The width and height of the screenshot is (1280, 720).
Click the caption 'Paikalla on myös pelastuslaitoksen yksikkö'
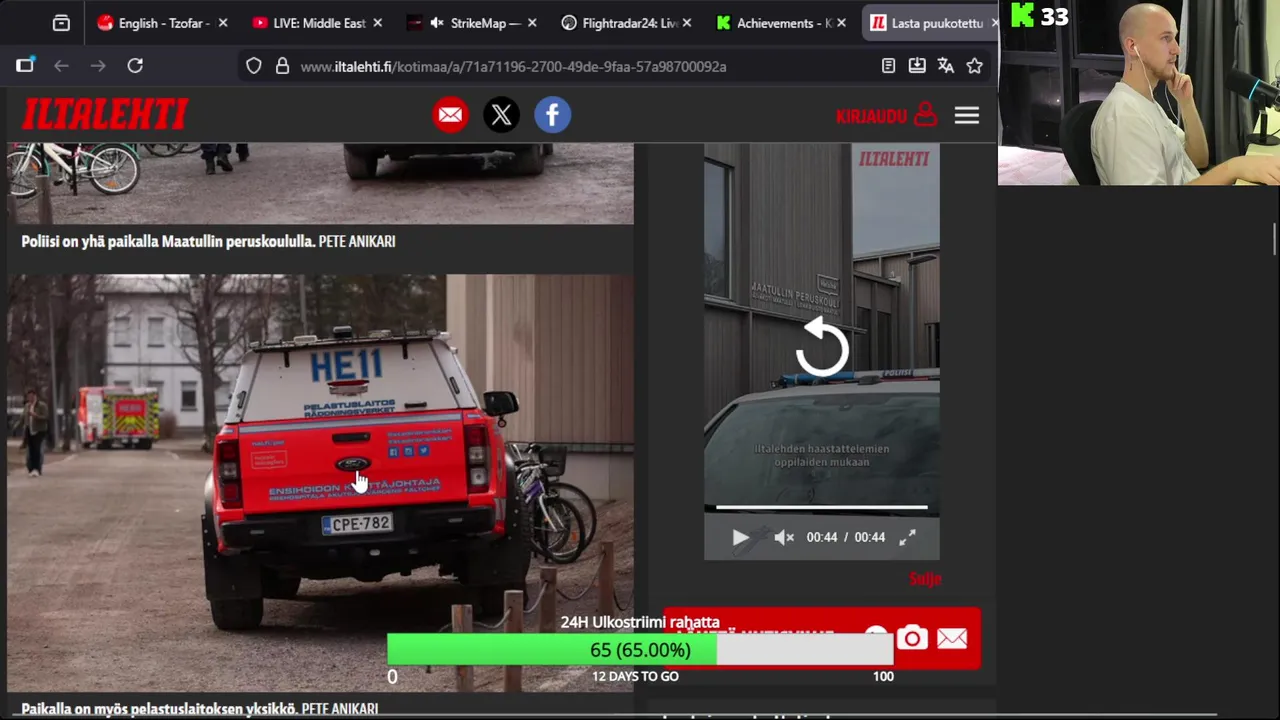coord(159,709)
